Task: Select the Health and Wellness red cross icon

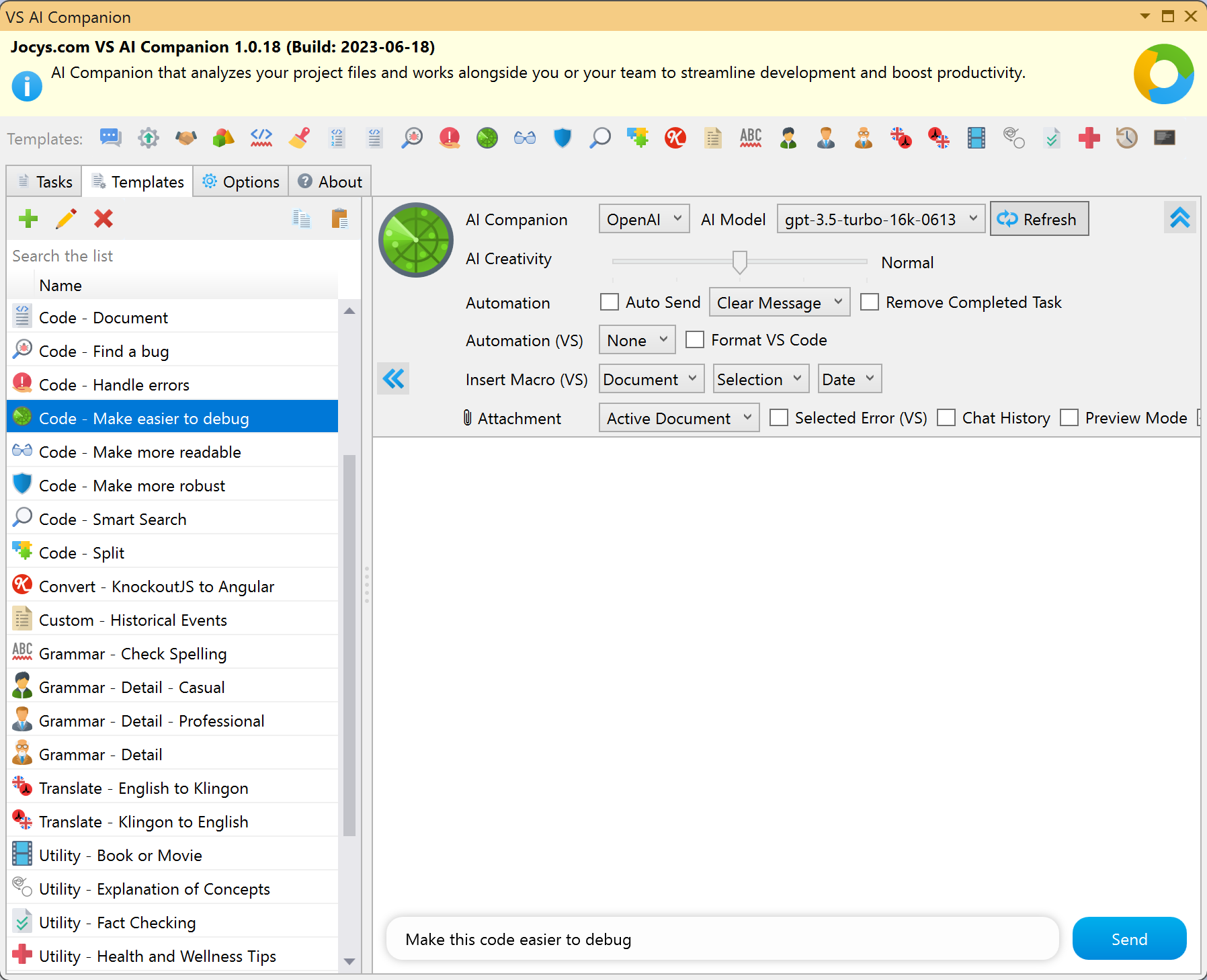Action: 22,954
